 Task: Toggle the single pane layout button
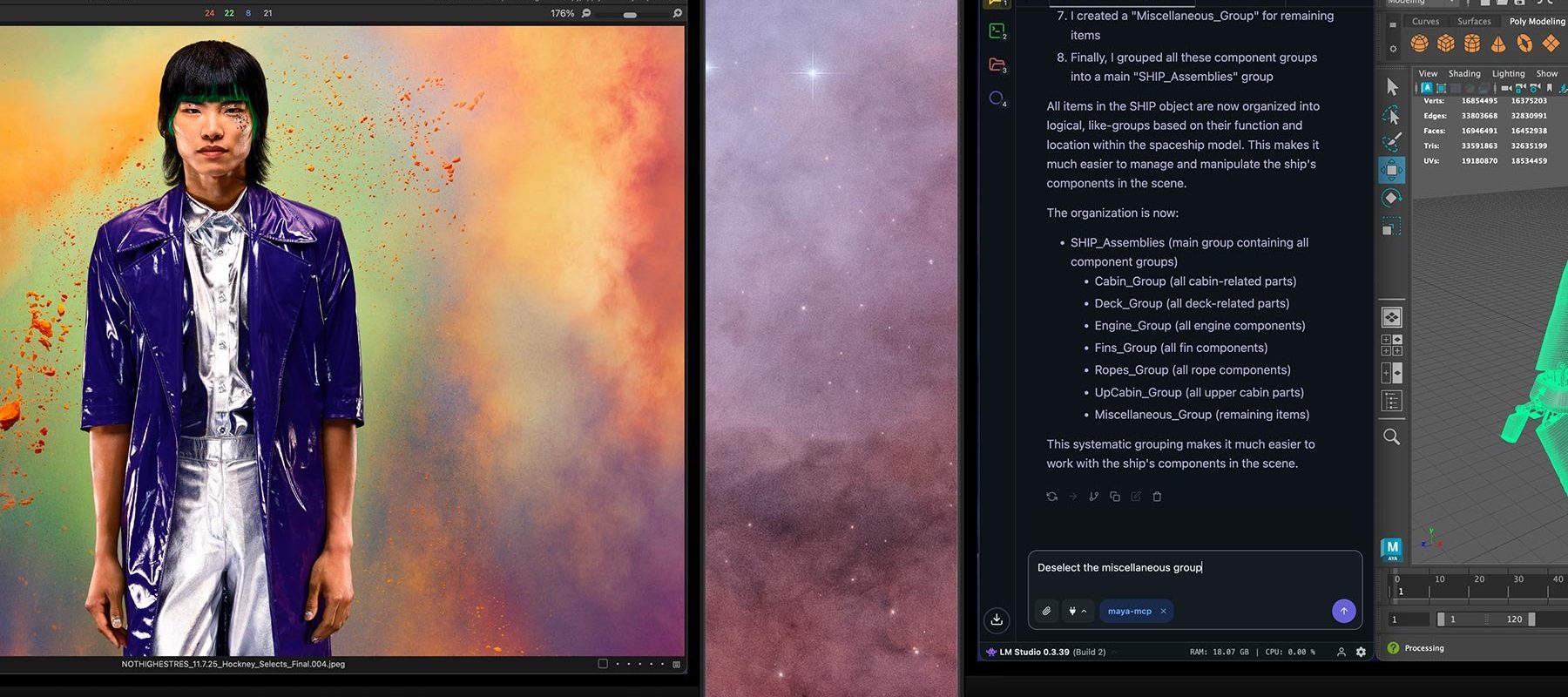[x=1391, y=317]
